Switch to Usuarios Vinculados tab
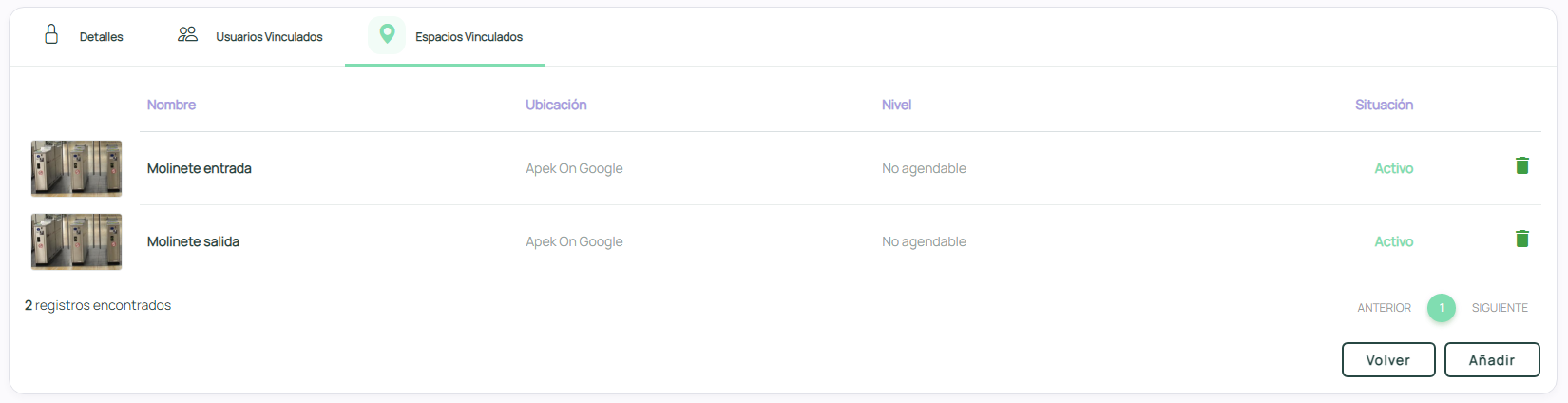 (269, 37)
